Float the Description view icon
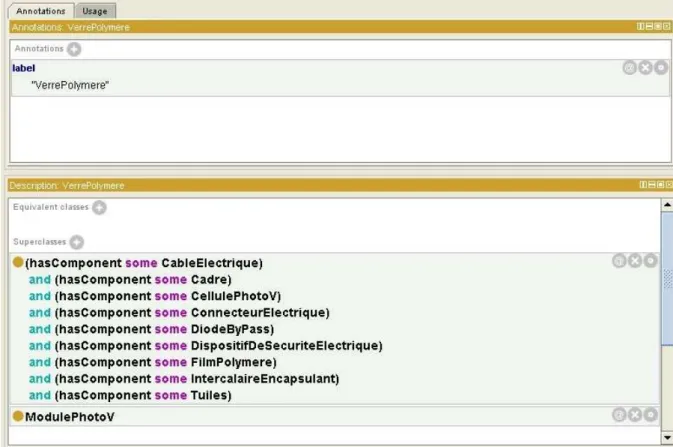 point(661,185)
